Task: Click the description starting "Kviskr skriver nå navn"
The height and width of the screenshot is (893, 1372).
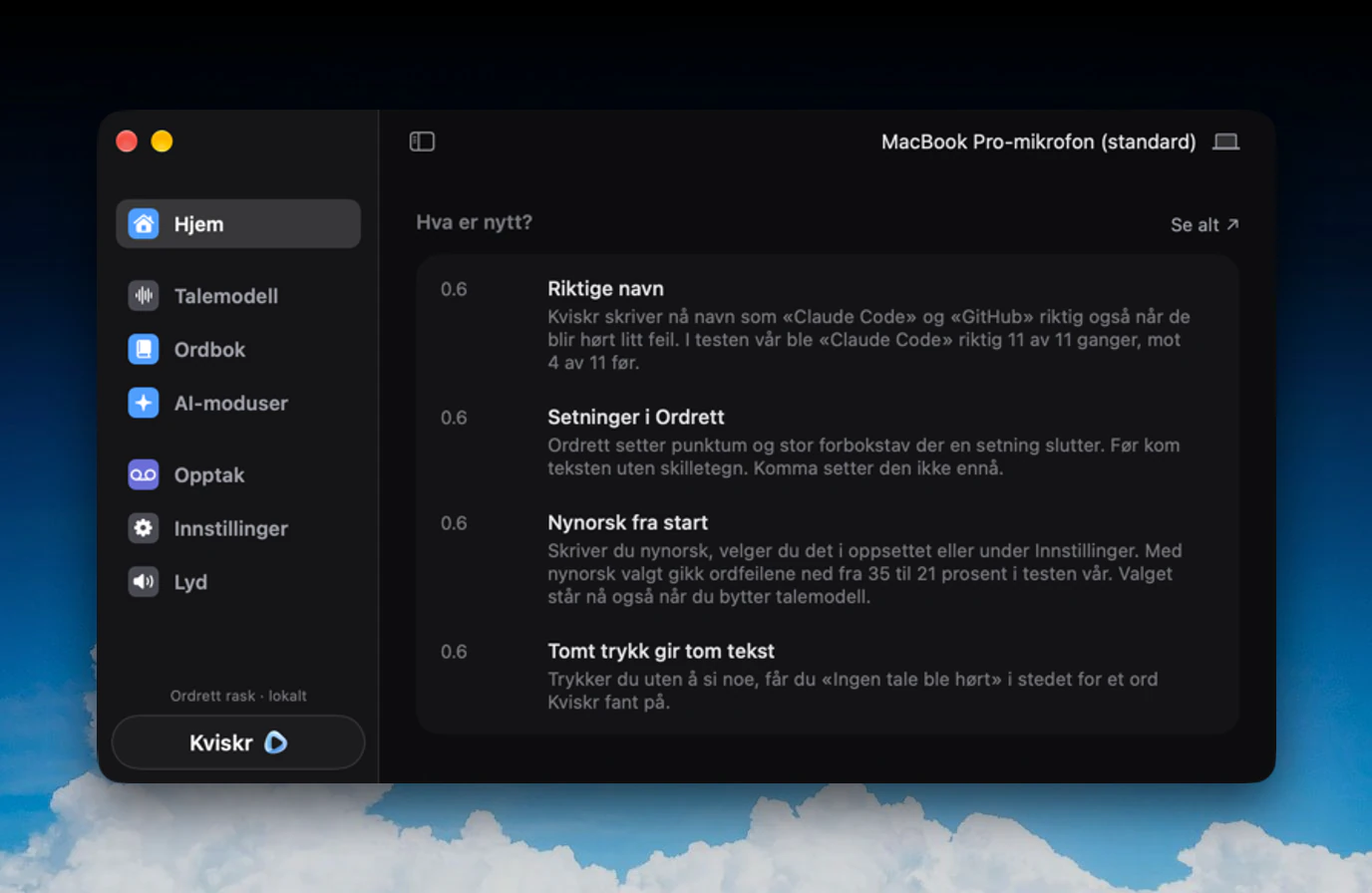Action: (868, 340)
